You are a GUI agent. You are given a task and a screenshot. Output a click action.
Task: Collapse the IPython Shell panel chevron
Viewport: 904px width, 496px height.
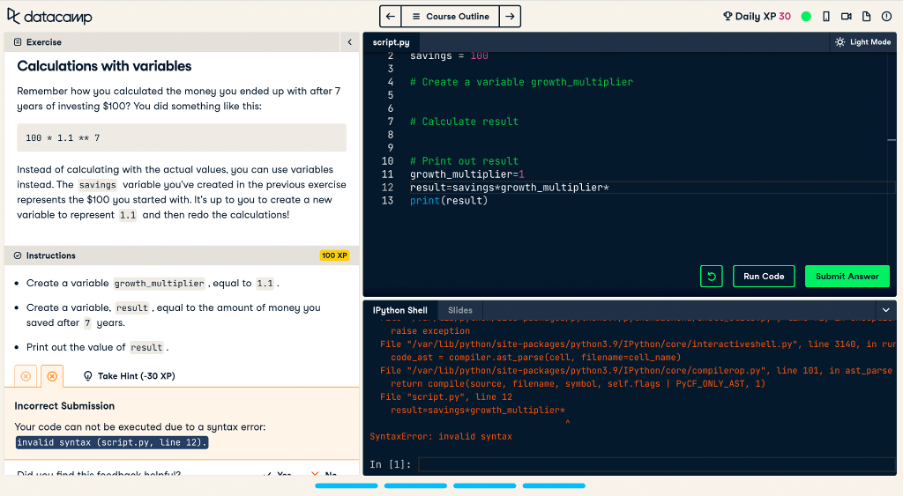point(885,310)
